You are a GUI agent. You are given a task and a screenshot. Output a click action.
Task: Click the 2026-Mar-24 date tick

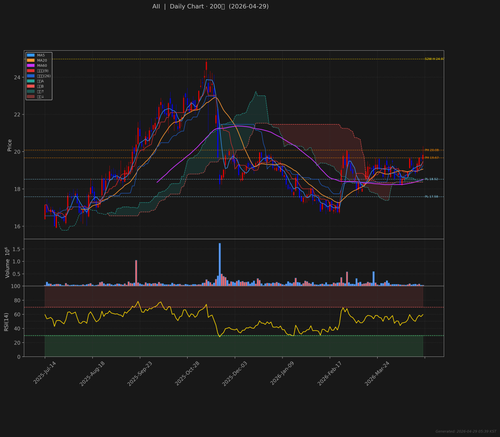tap(377, 374)
